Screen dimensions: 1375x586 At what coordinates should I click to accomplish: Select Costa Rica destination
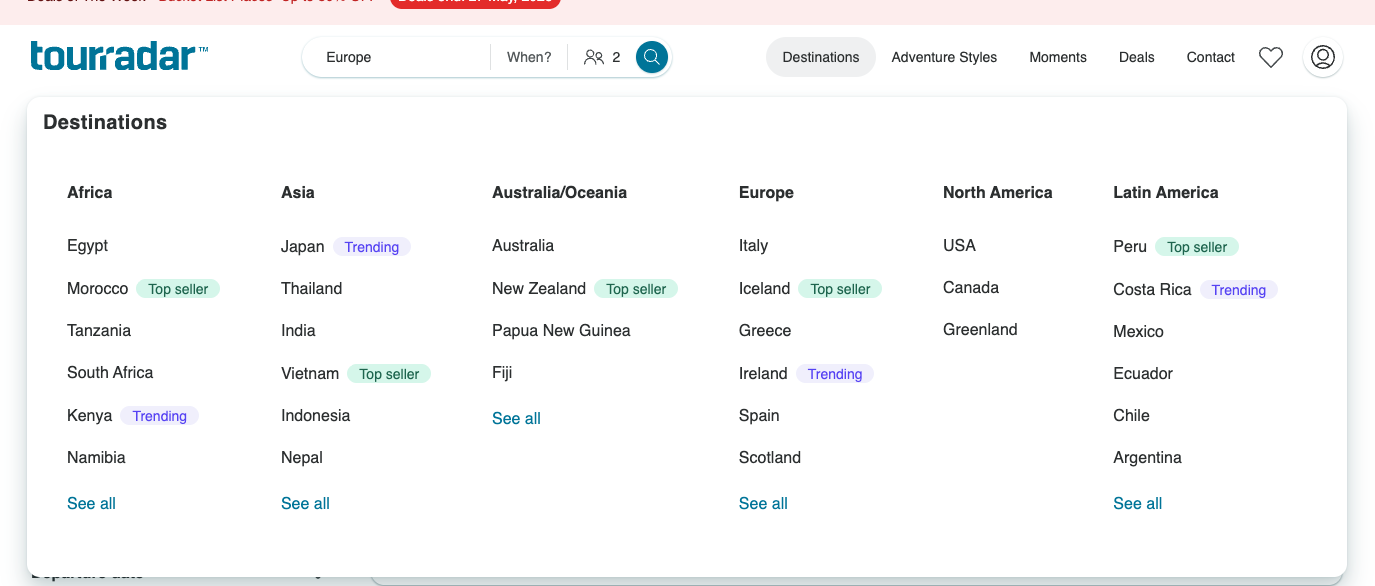point(1152,289)
